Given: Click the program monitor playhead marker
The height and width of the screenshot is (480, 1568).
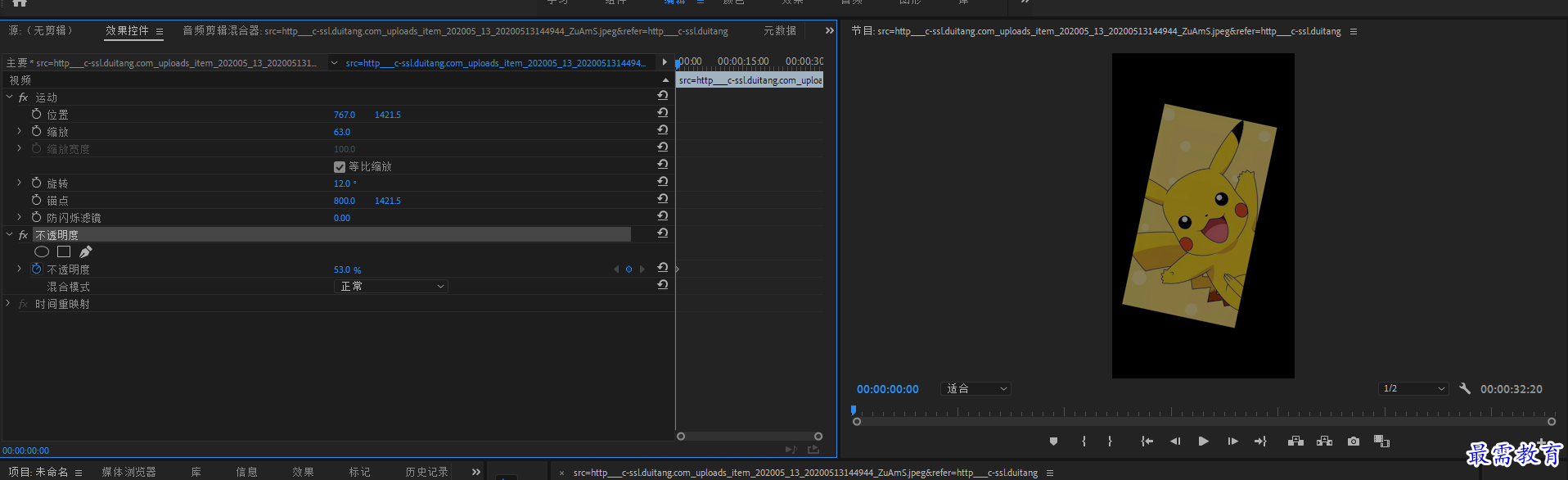Looking at the screenshot, I should (853, 410).
